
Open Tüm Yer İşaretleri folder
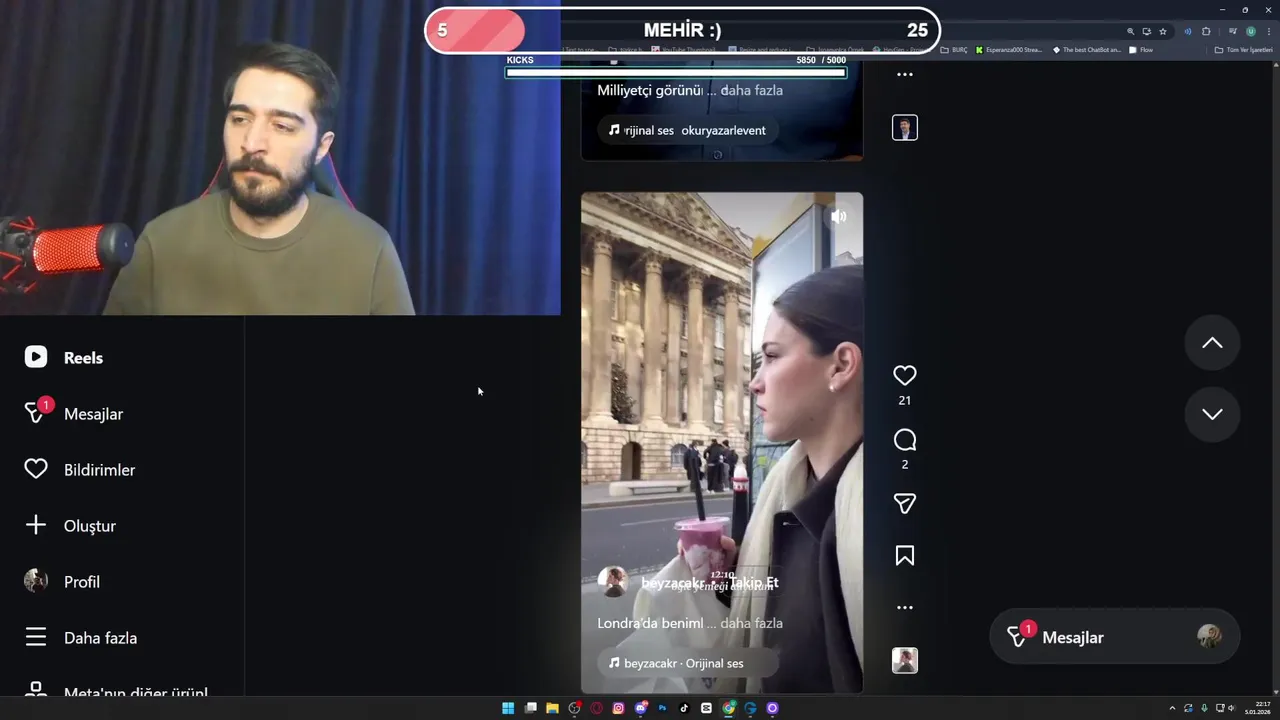click(x=1243, y=49)
